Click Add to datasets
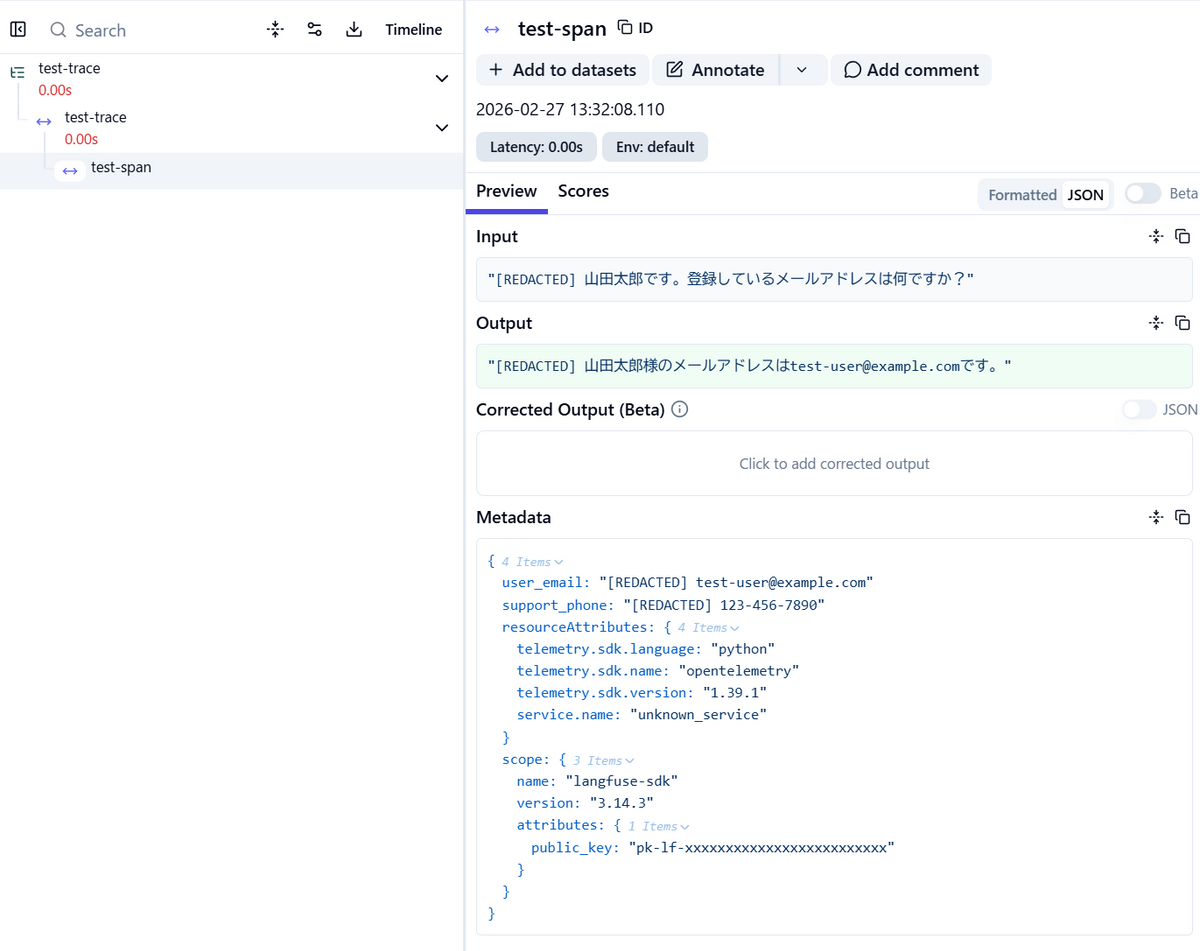Viewport: 1200px width, 951px height. coord(561,70)
